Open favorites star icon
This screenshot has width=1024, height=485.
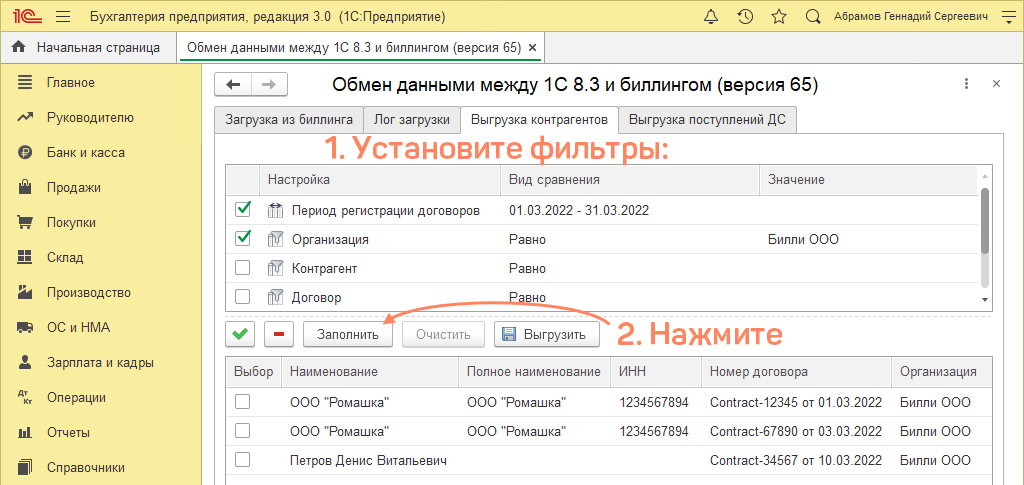pos(778,17)
